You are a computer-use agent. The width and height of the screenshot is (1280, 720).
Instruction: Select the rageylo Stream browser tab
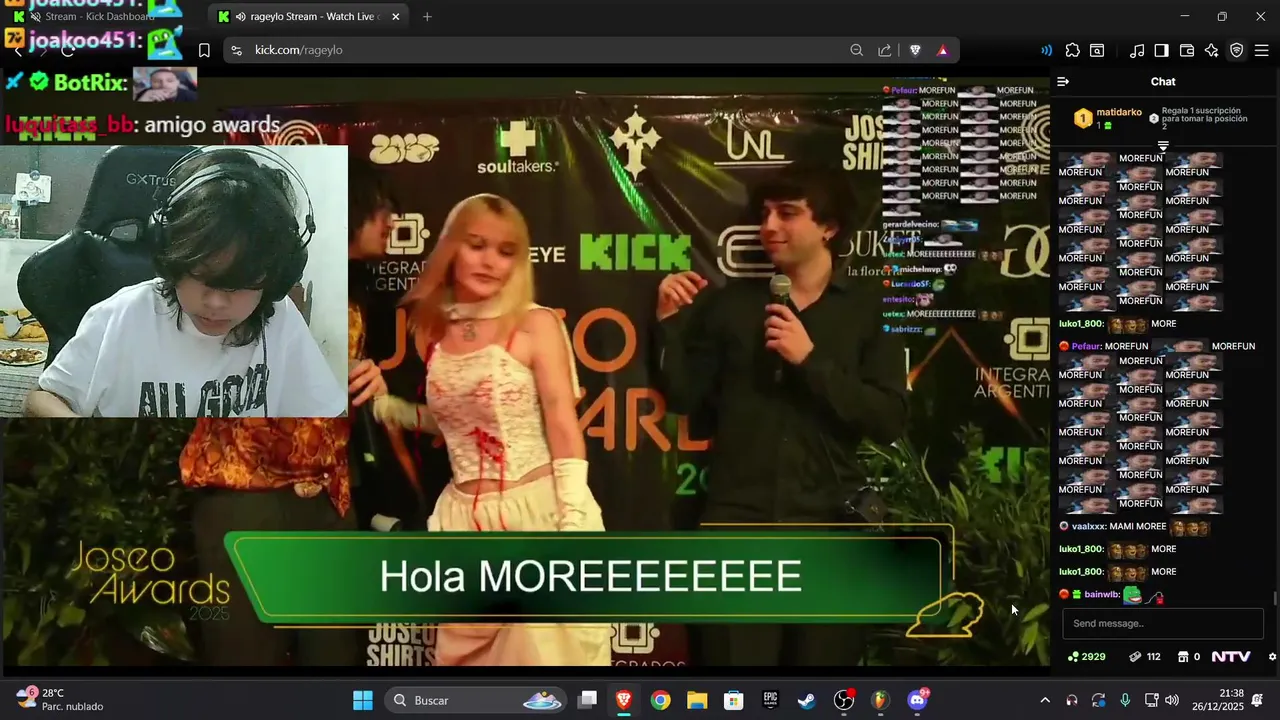308,16
